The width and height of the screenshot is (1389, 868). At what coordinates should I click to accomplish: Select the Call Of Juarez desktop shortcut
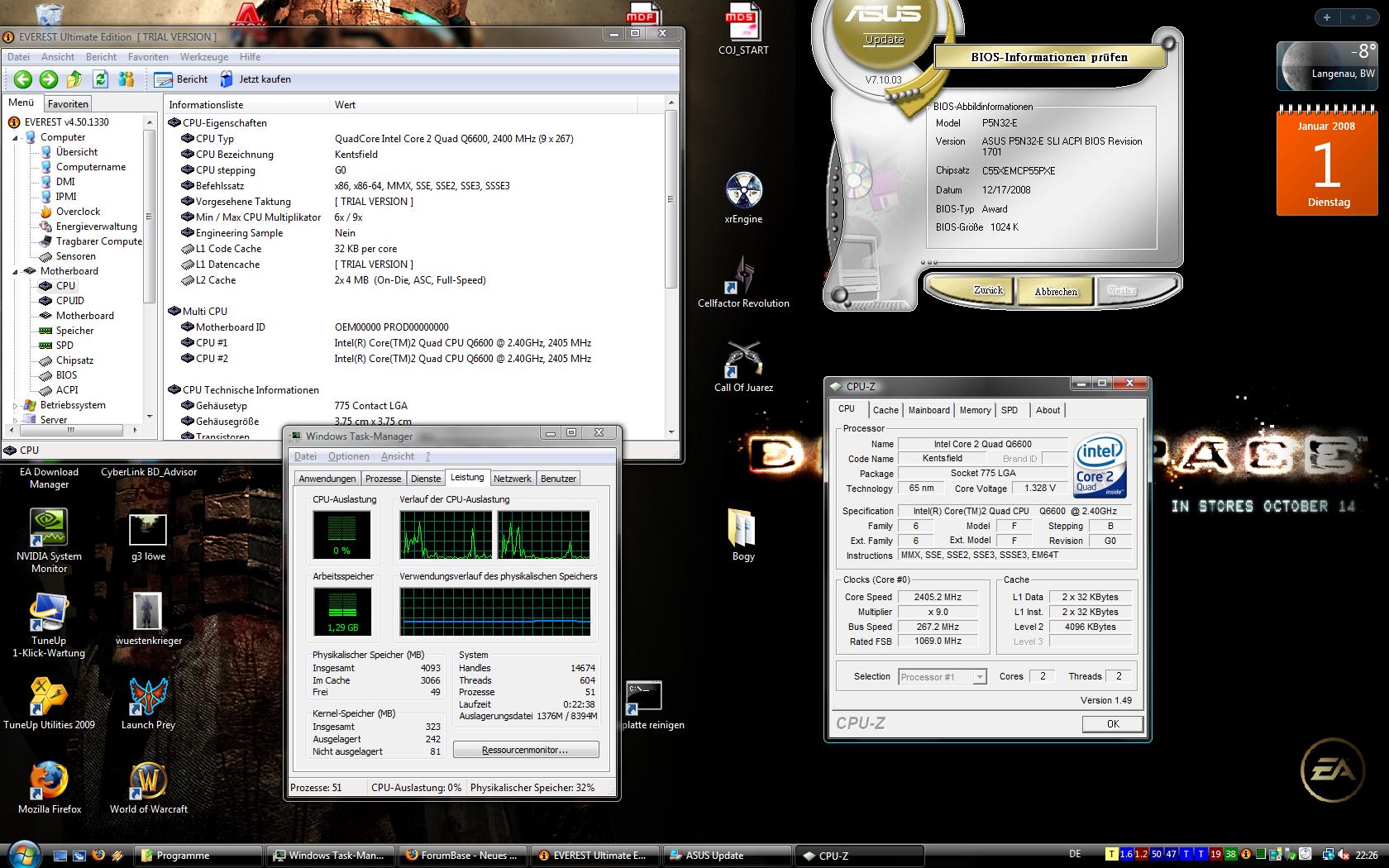click(743, 366)
